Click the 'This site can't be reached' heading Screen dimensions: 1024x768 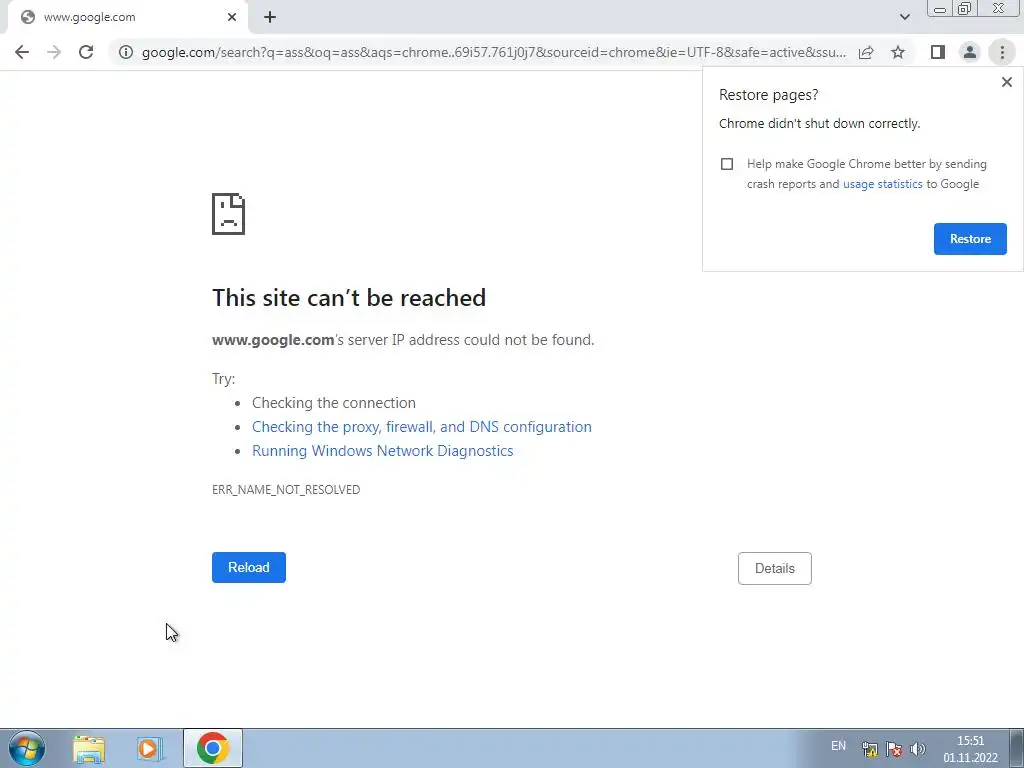[349, 298]
